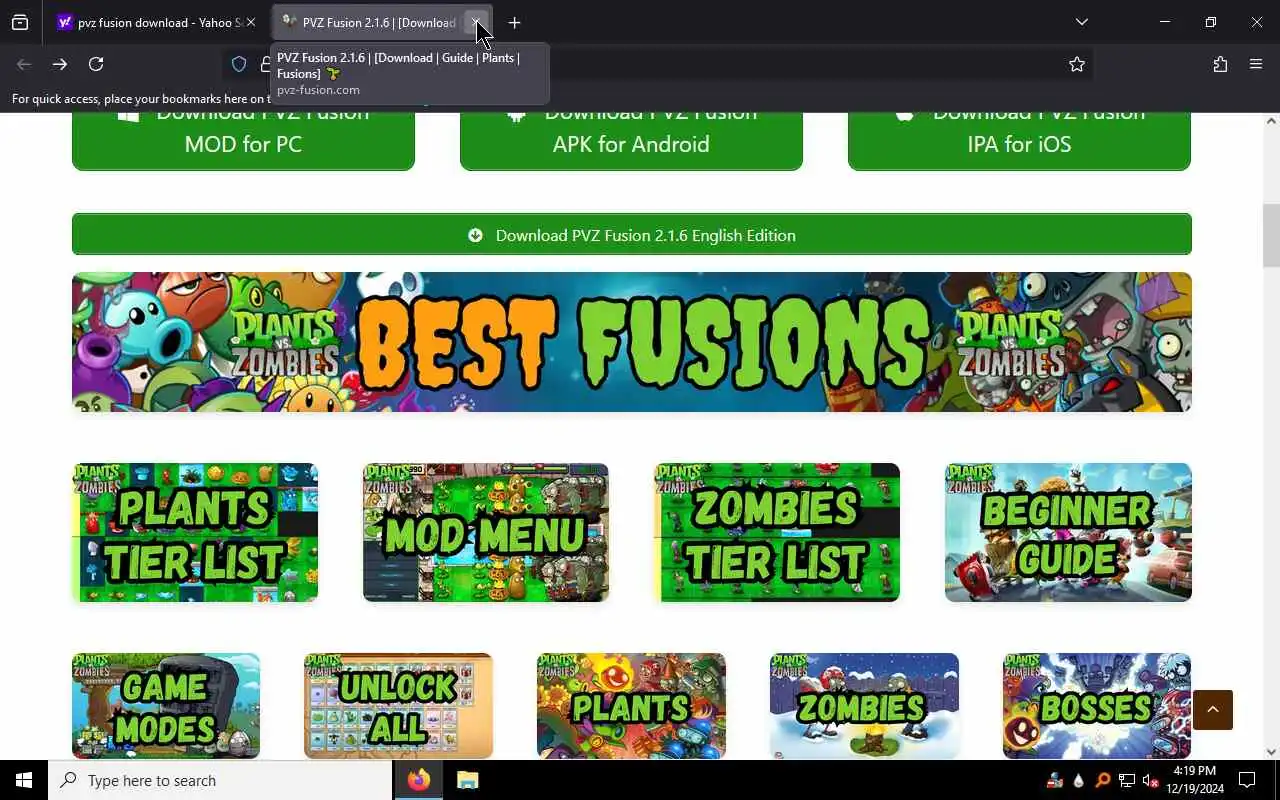Open the Zombies Tier List card
This screenshot has height=800, width=1280.
coord(777,533)
